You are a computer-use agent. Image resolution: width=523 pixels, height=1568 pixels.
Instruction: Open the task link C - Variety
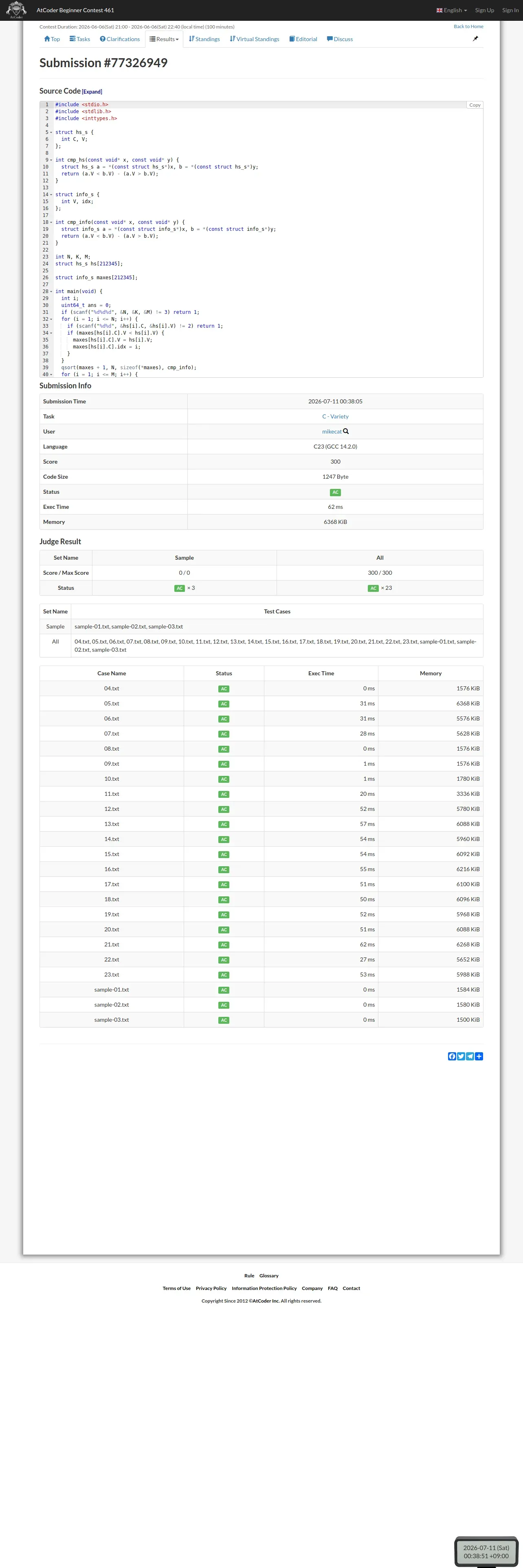tap(336, 416)
